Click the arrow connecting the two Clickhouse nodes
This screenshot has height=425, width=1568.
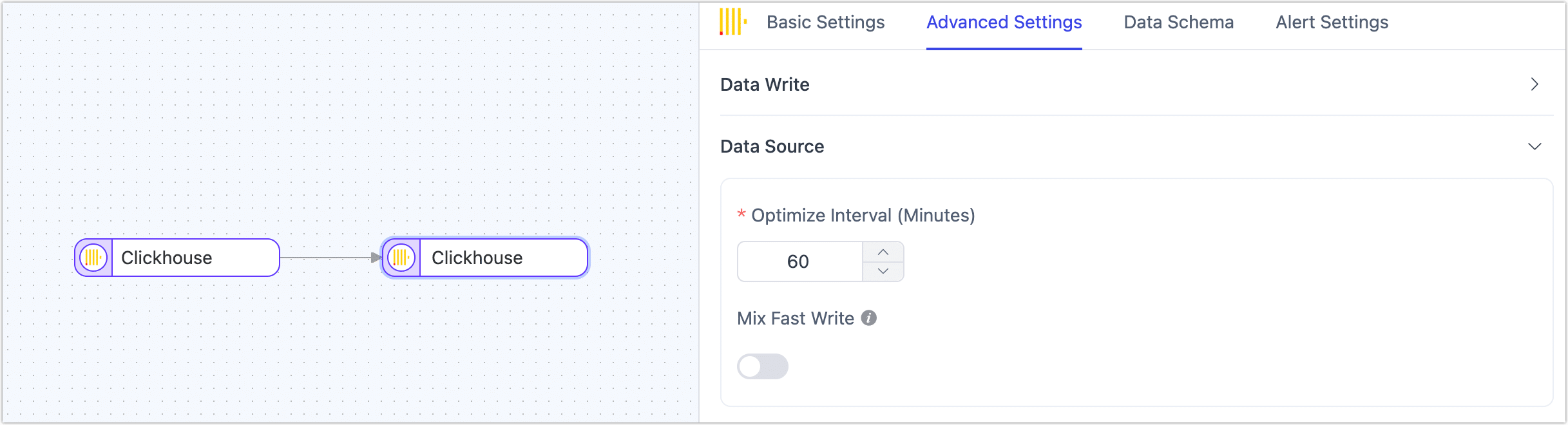329,258
